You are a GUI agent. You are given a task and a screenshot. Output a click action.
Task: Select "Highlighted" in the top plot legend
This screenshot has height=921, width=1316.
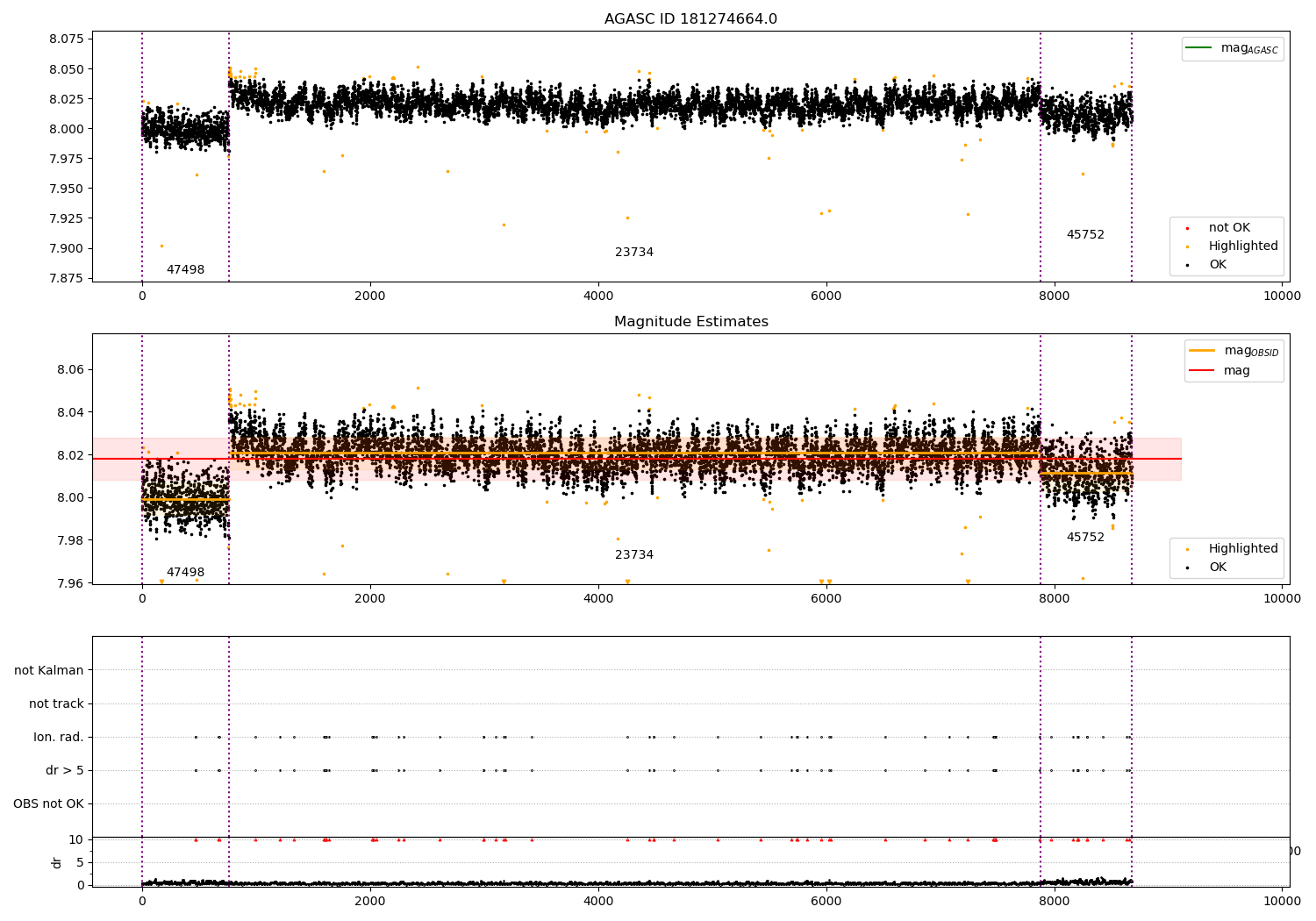tap(1243, 246)
